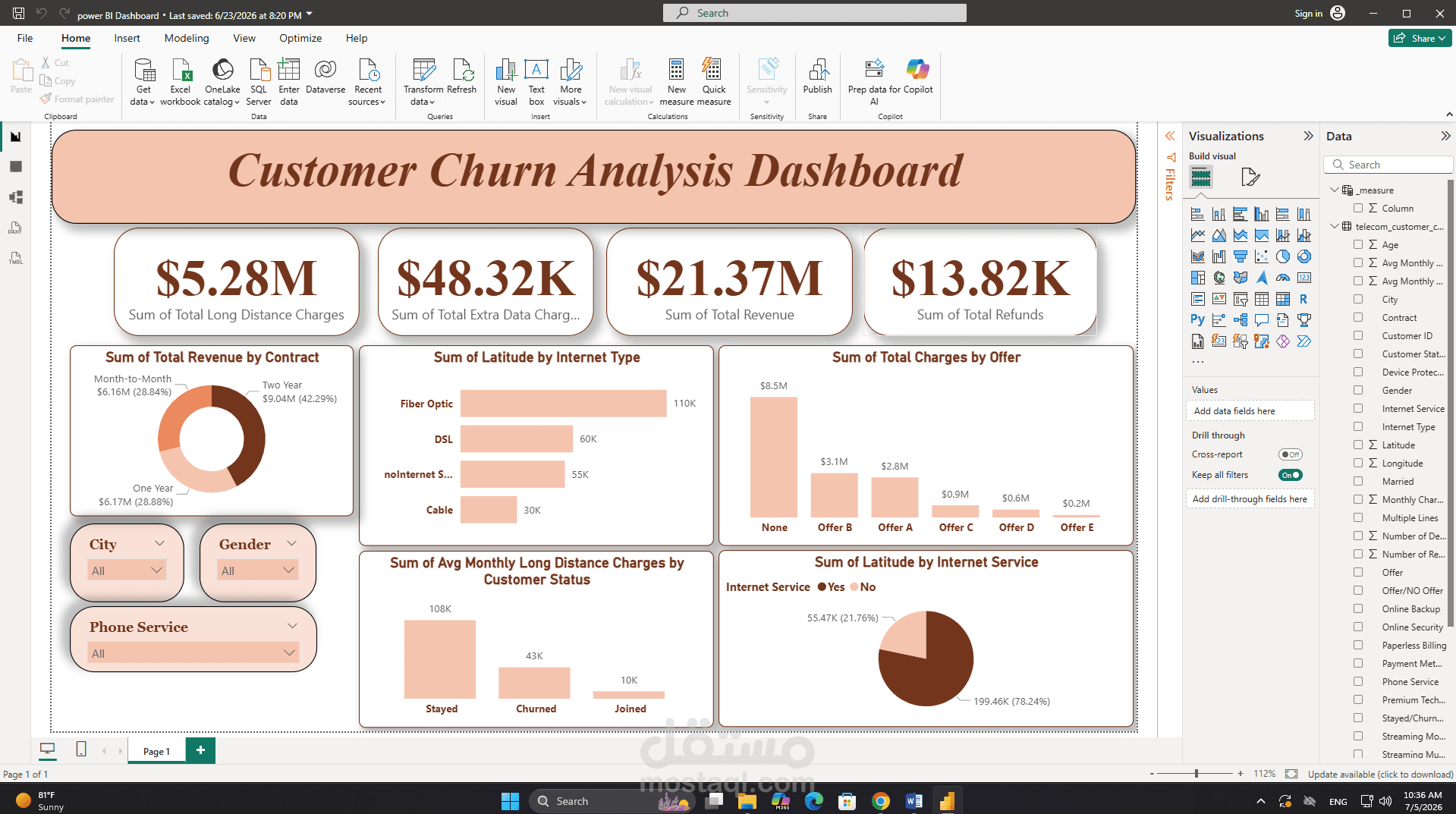Viewport: 1456px width, 814px height.
Task: Check the Latitude field checkbox
Action: pyautogui.click(x=1358, y=445)
